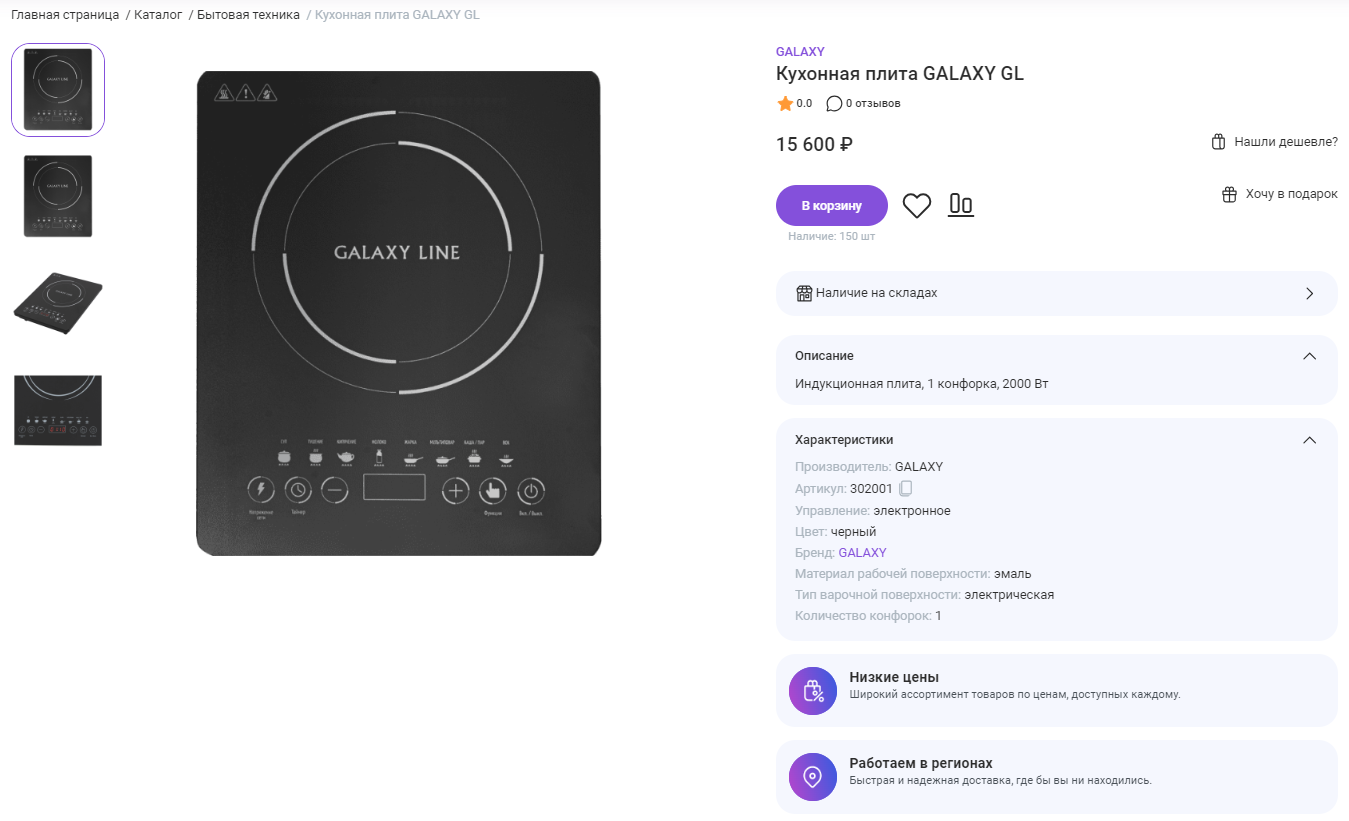Viewport: 1349px width, 821px height.
Task: Select first product thumbnail with purple border
Action: click(x=58, y=90)
